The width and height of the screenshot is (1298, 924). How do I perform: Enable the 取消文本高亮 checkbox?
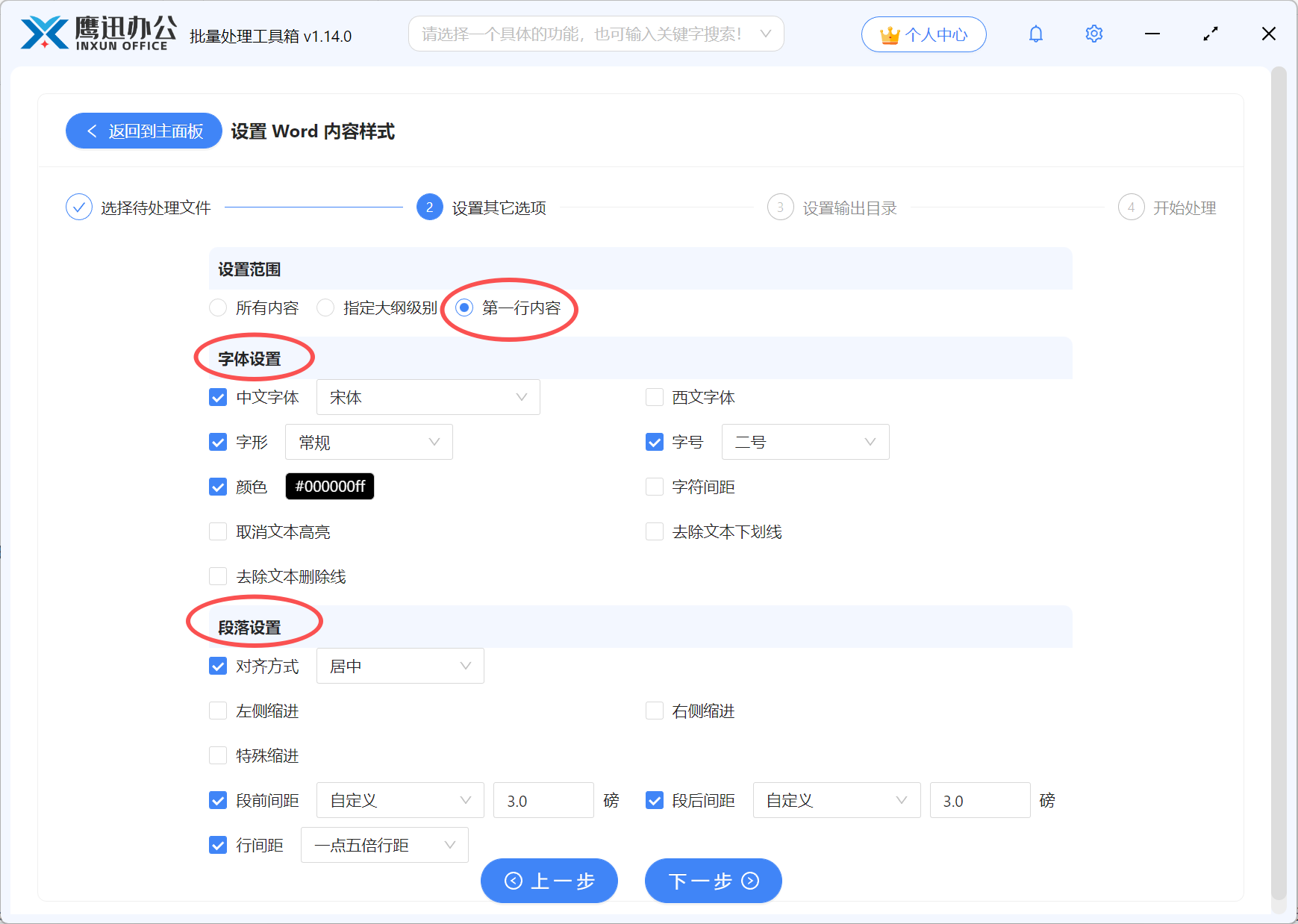pos(218,531)
